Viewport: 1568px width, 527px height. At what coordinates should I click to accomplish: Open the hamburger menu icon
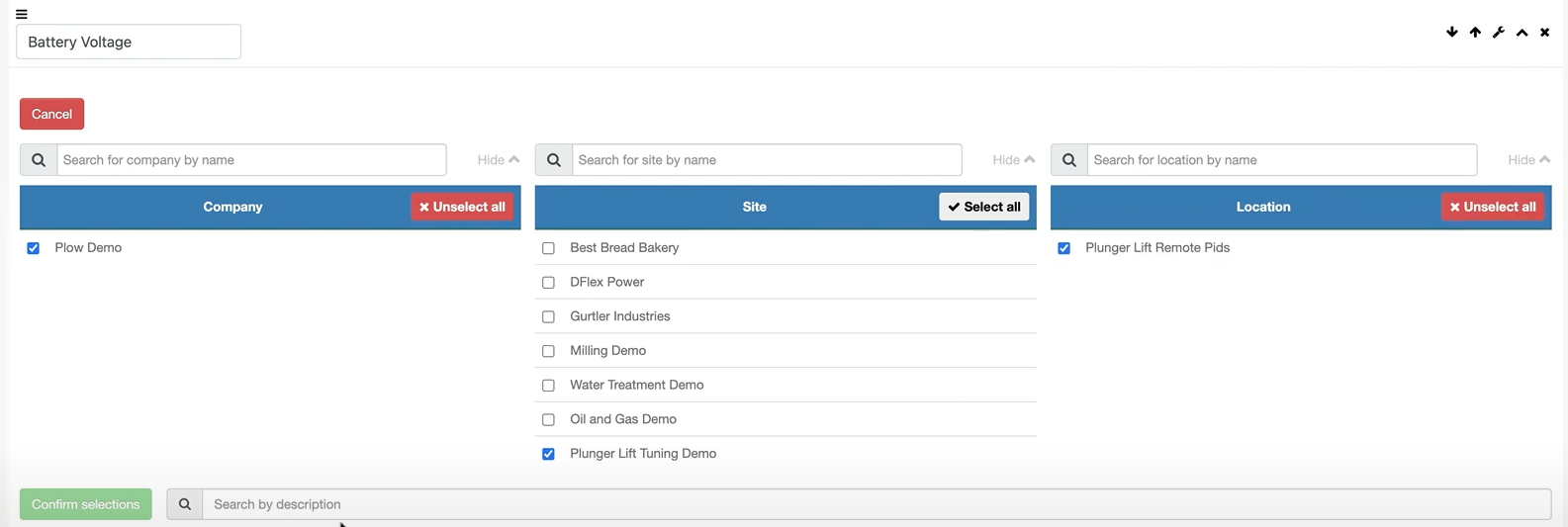22,14
